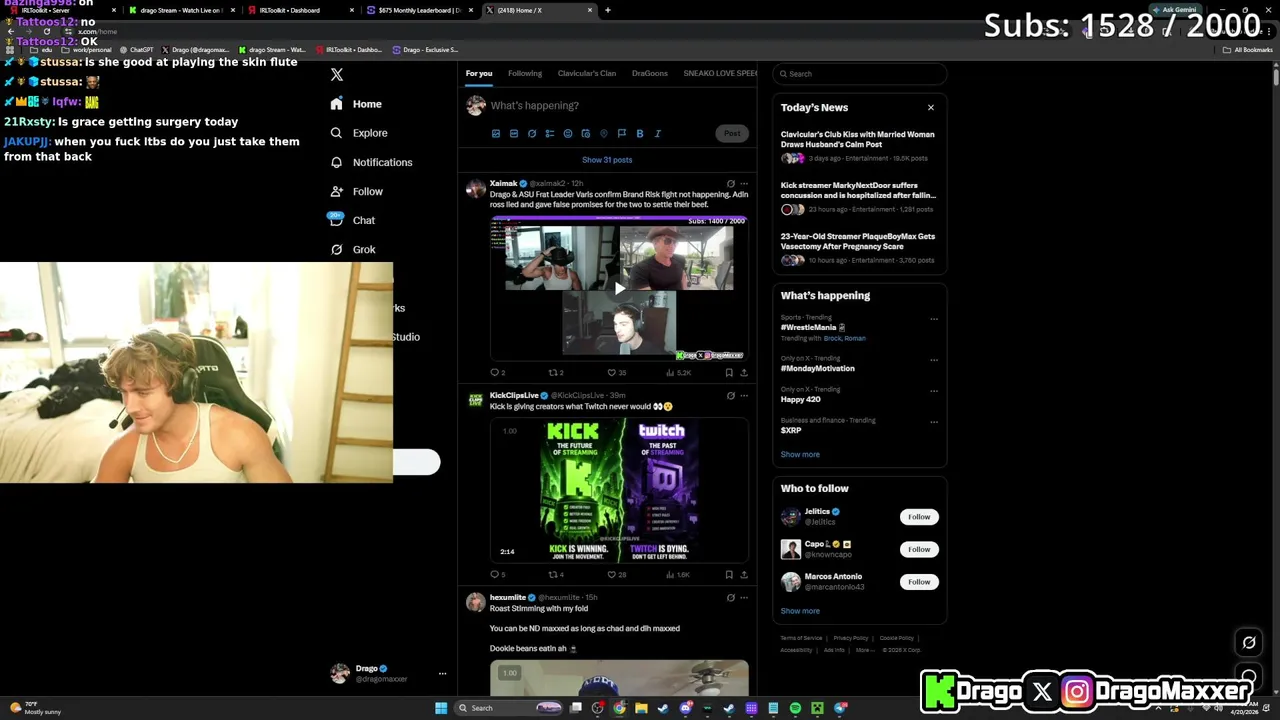Open more options on Xaimak post
Image resolution: width=1280 pixels, height=720 pixels.
743,184
